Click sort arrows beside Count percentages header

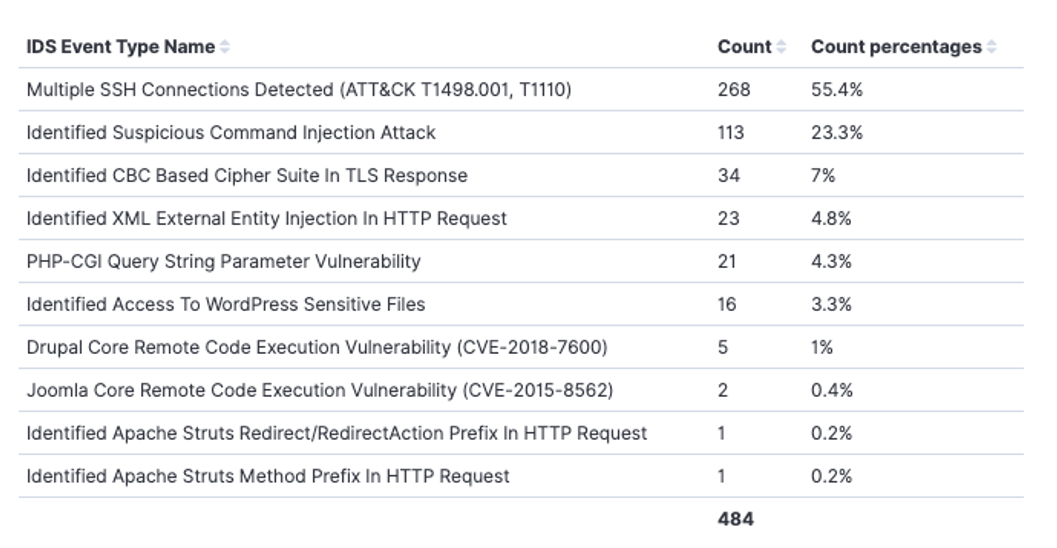pos(991,47)
